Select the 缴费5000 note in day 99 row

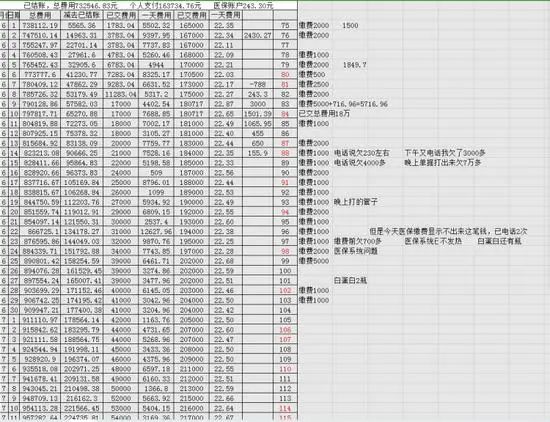click(x=314, y=261)
